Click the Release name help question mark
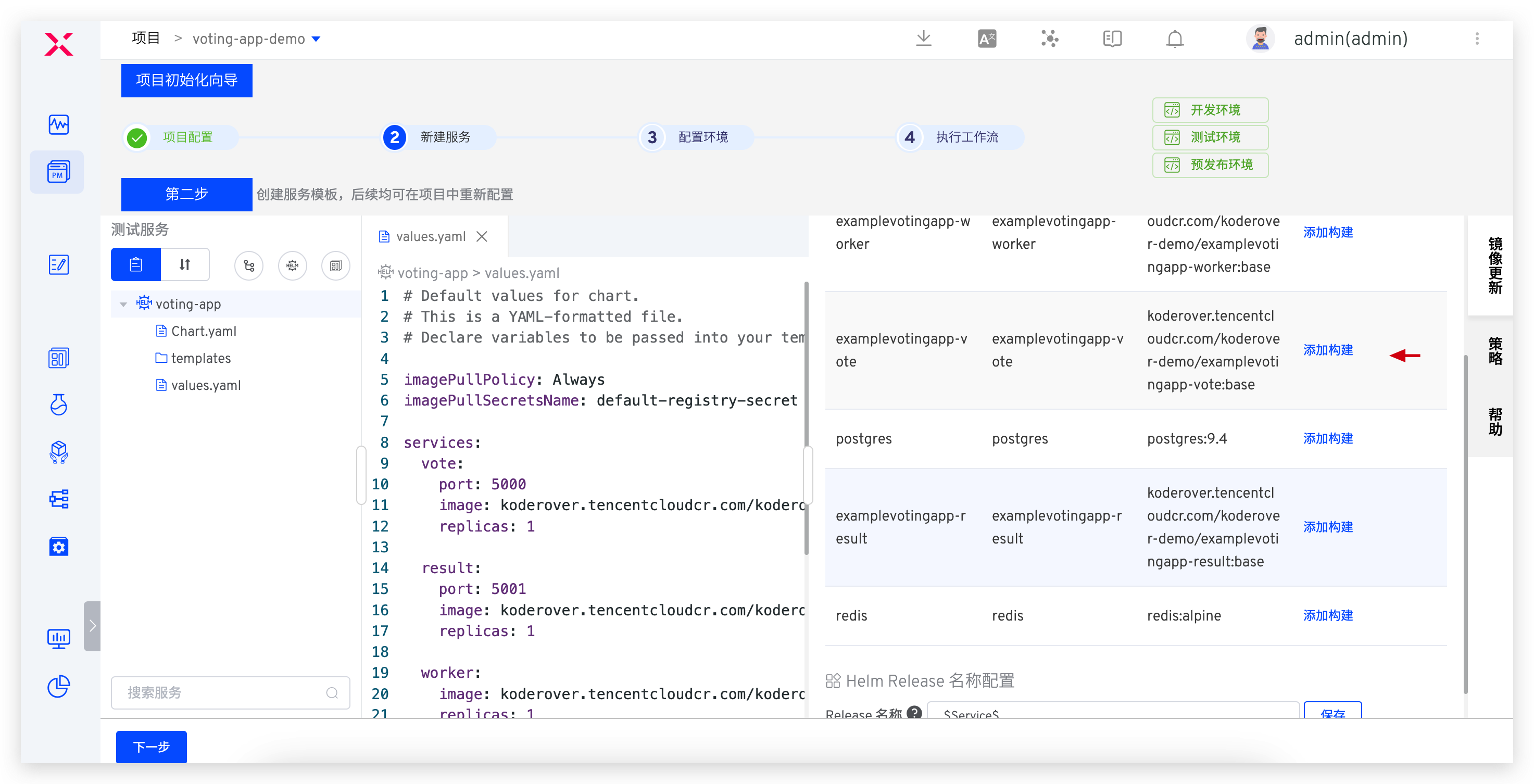This screenshot has width=1534, height=784. click(915, 712)
